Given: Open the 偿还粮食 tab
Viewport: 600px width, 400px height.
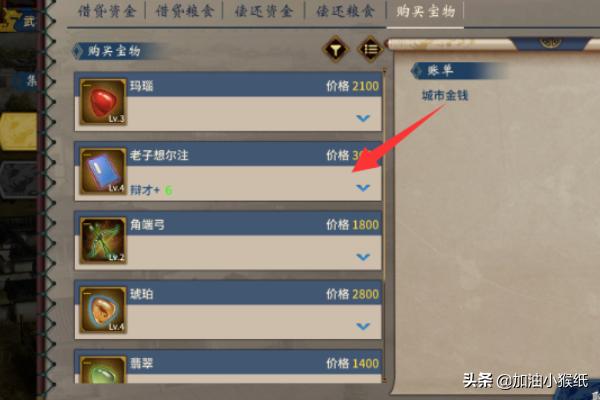Looking at the screenshot, I should point(345,11).
